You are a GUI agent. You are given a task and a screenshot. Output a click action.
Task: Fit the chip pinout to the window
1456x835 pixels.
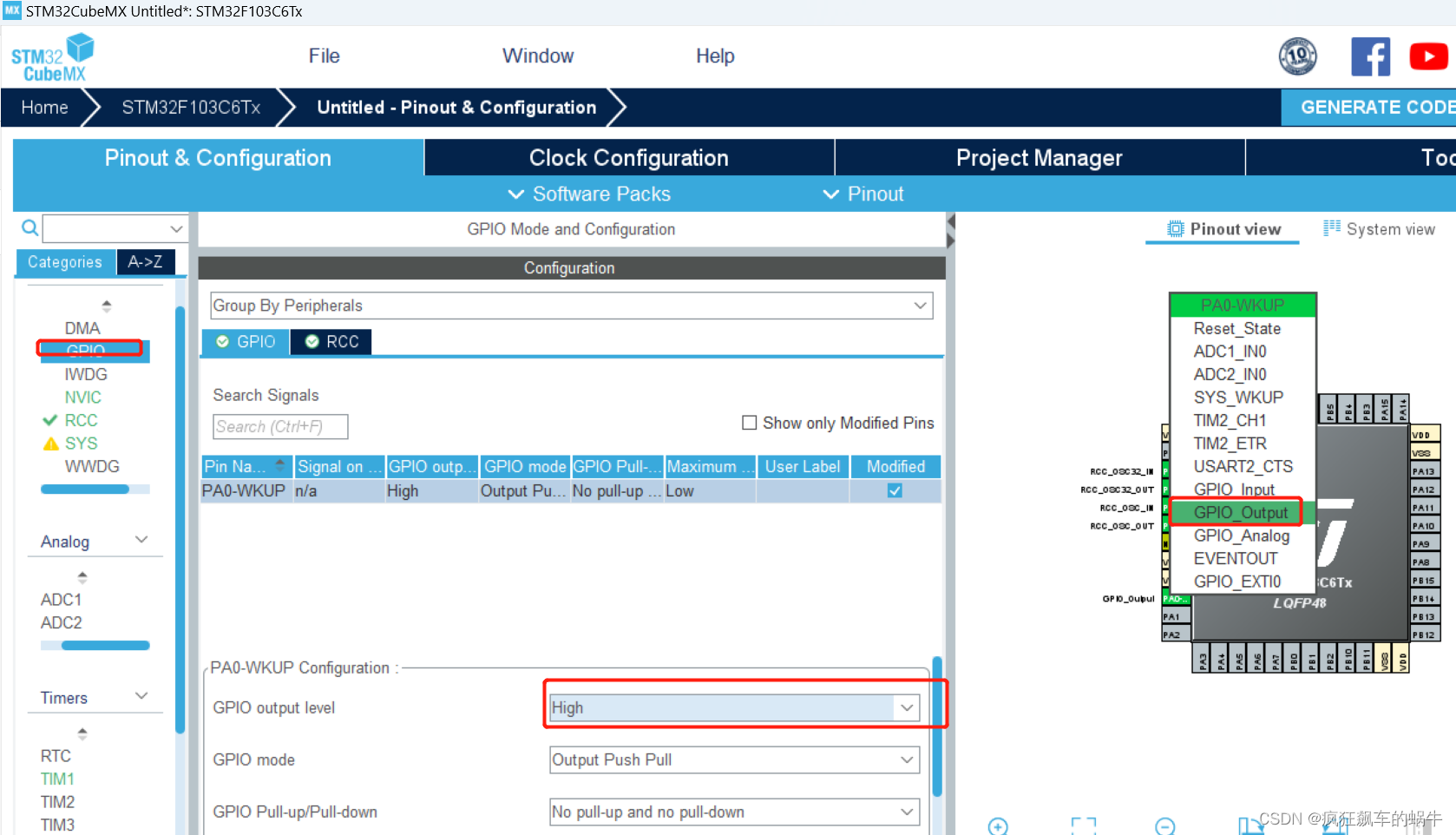(x=1083, y=825)
